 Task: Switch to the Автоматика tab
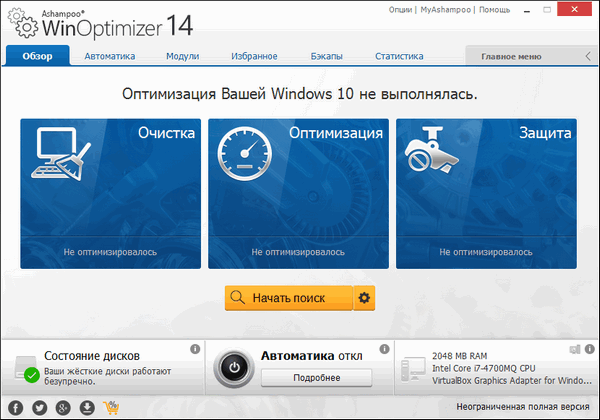click(110, 56)
